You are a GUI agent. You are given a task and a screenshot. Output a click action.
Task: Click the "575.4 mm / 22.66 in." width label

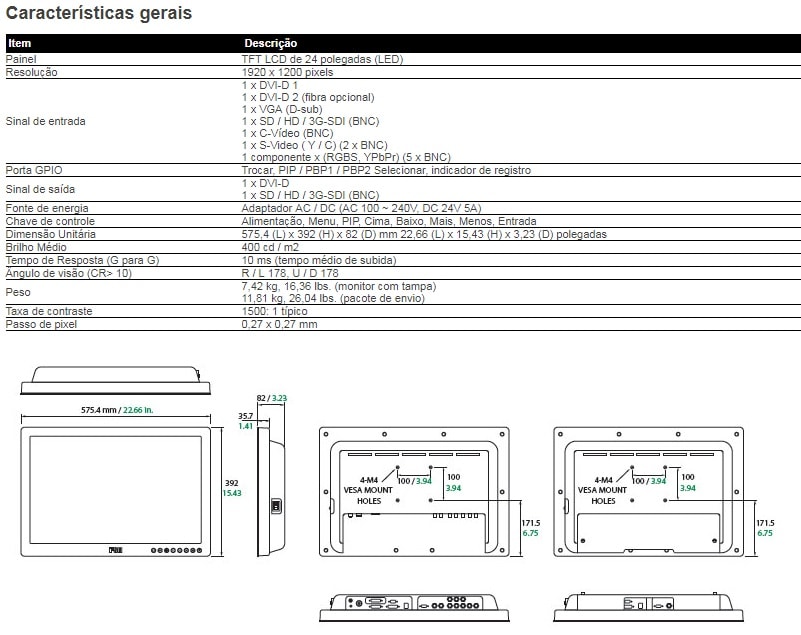(x=117, y=410)
